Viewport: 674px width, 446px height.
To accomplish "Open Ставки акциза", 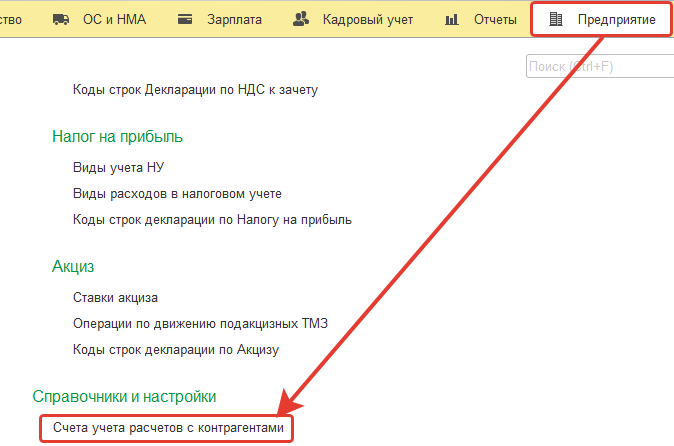I will tap(115, 297).
